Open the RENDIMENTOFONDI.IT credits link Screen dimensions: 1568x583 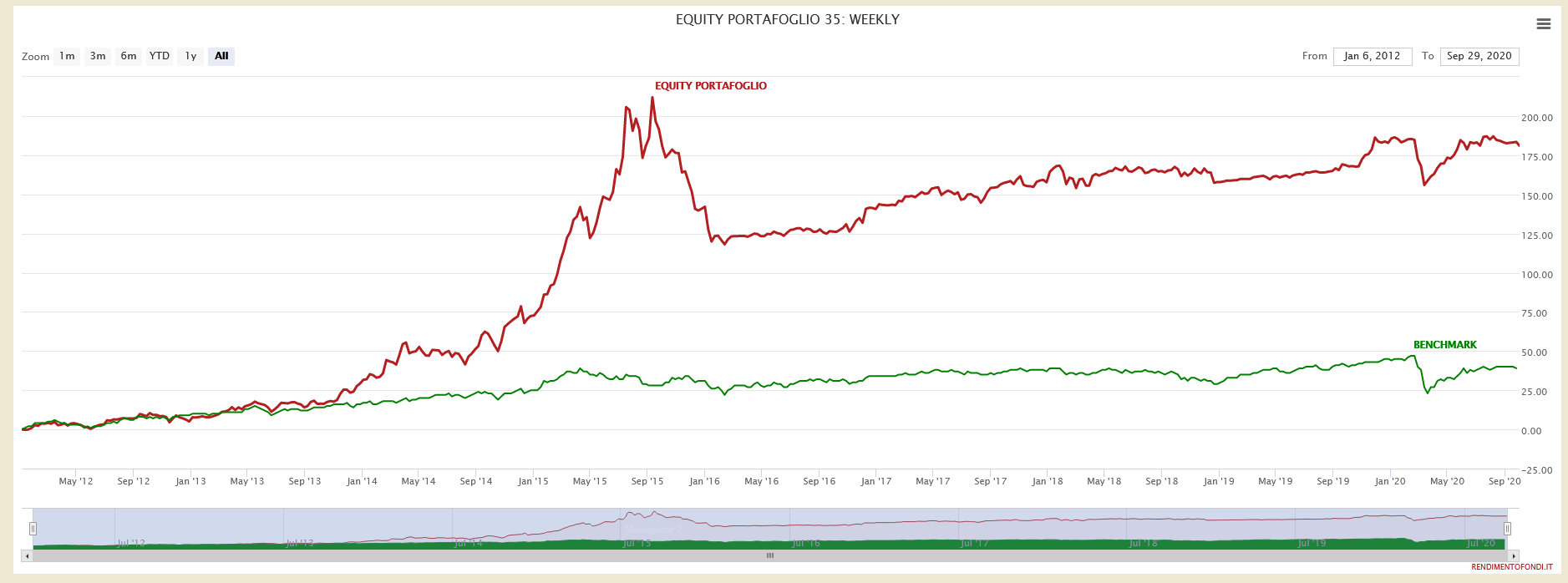pyautogui.click(x=1511, y=567)
